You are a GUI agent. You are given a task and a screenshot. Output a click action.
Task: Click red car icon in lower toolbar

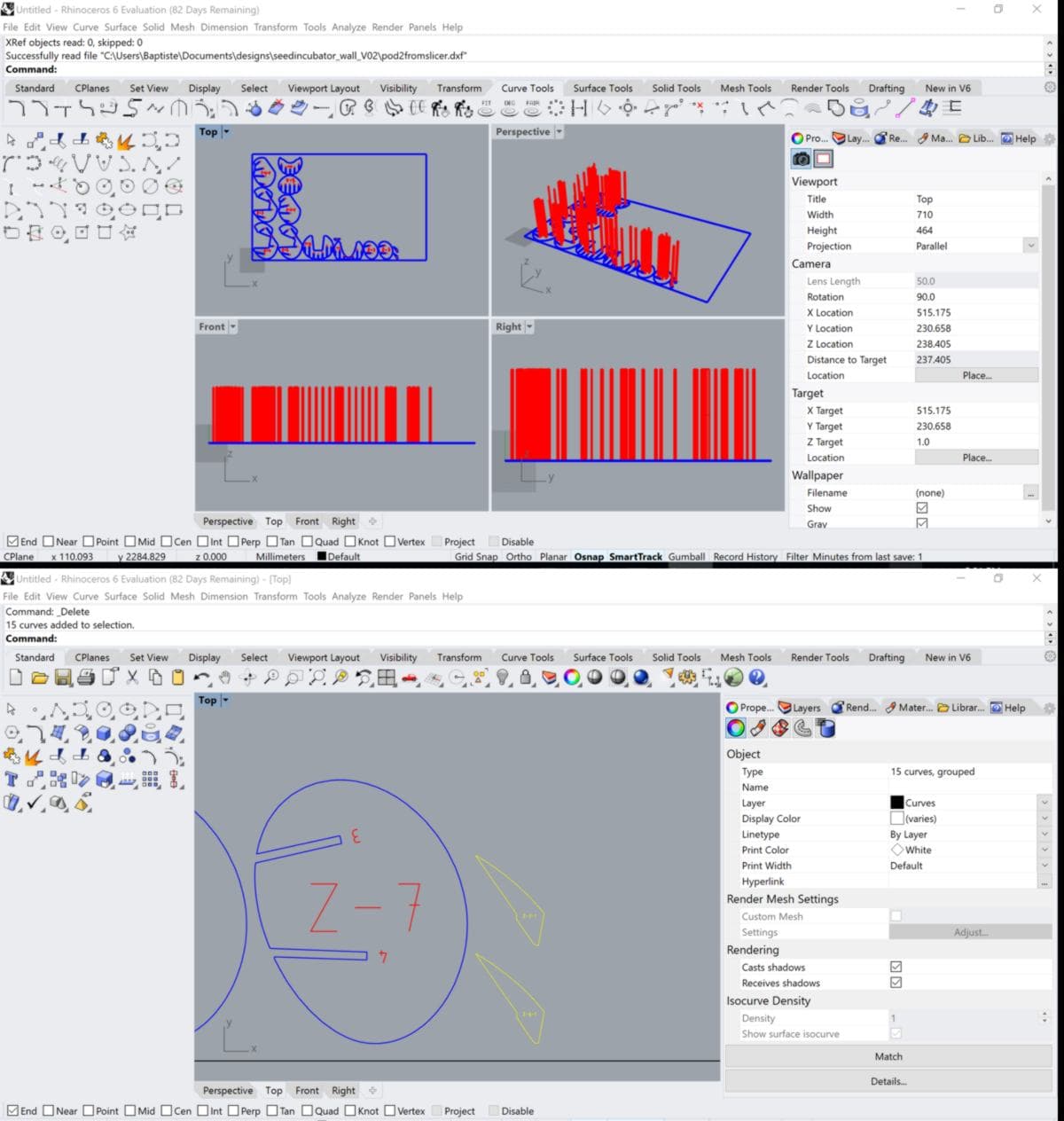[x=410, y=678]
